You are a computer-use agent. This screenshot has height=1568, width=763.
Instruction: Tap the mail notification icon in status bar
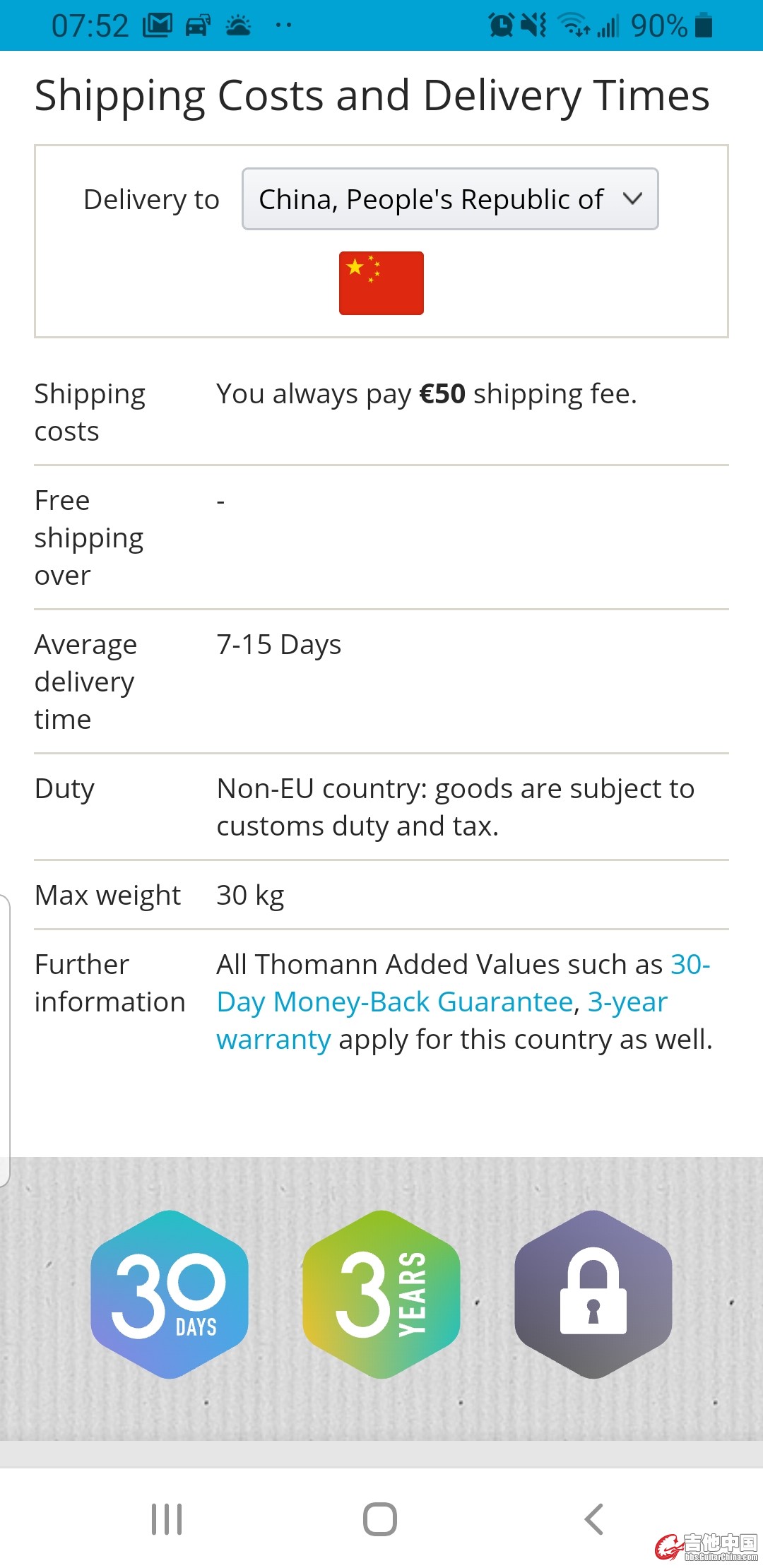click(x=158, y=26)
